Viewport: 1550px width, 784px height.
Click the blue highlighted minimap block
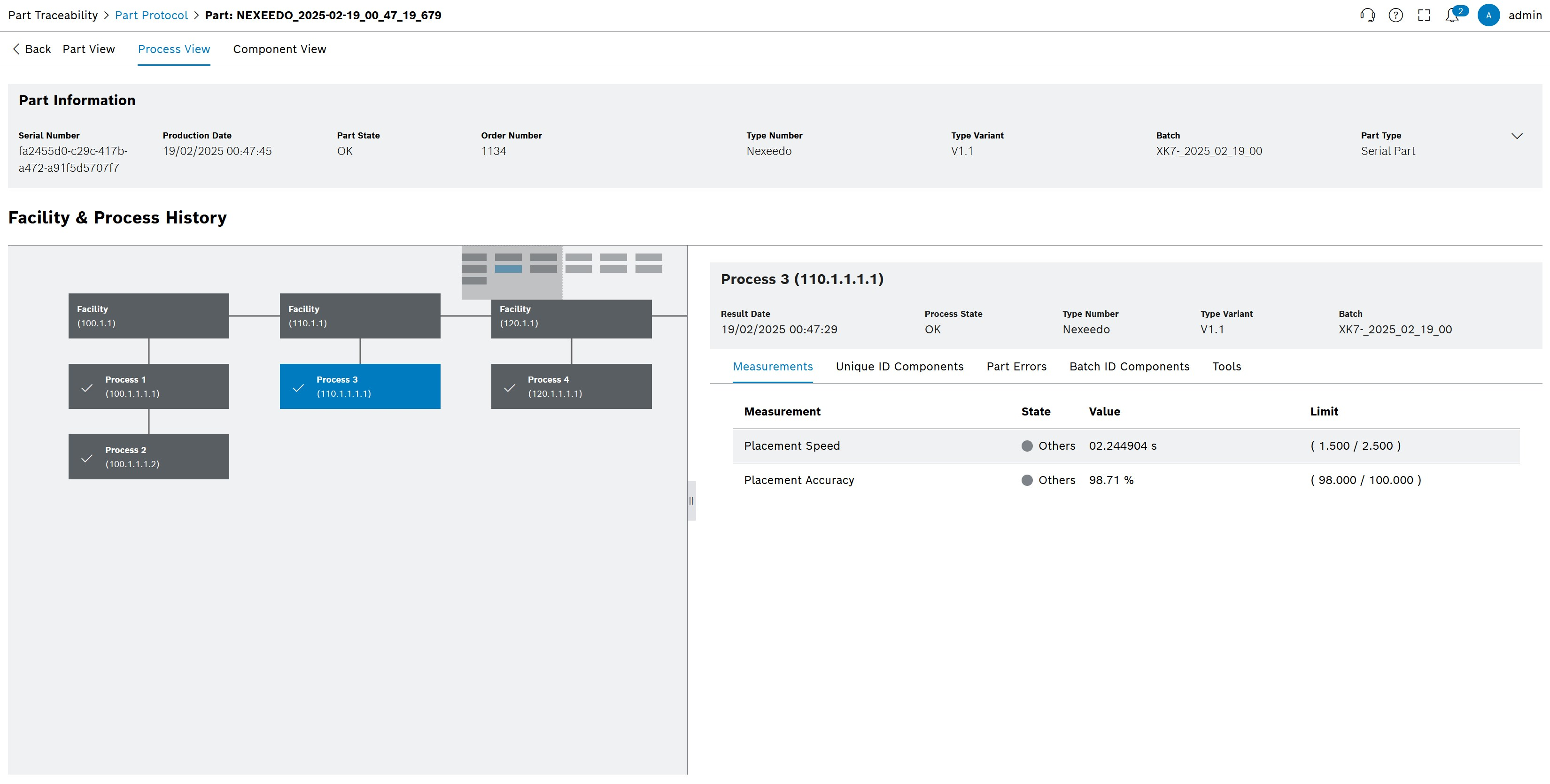tap(508, 269)
